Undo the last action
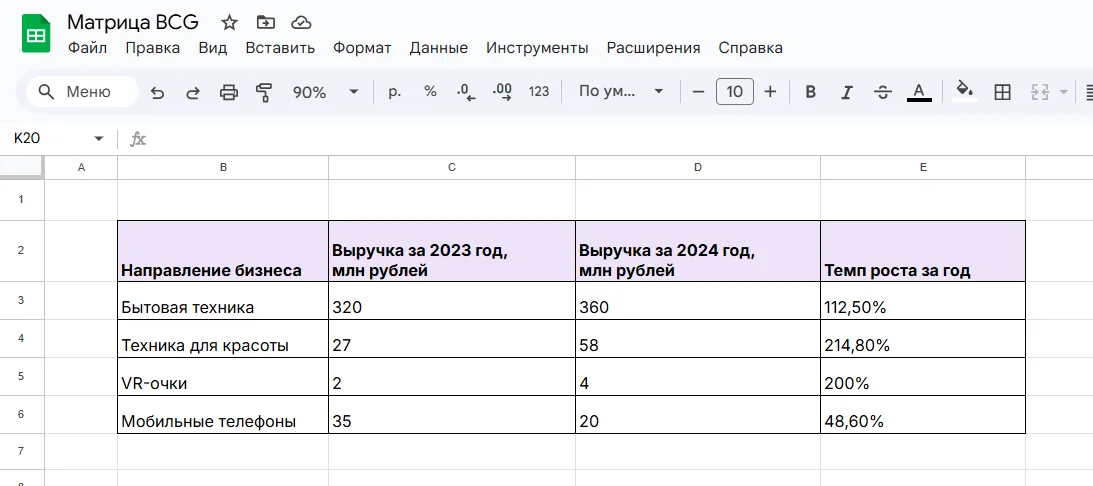 (x=158, y=92)
